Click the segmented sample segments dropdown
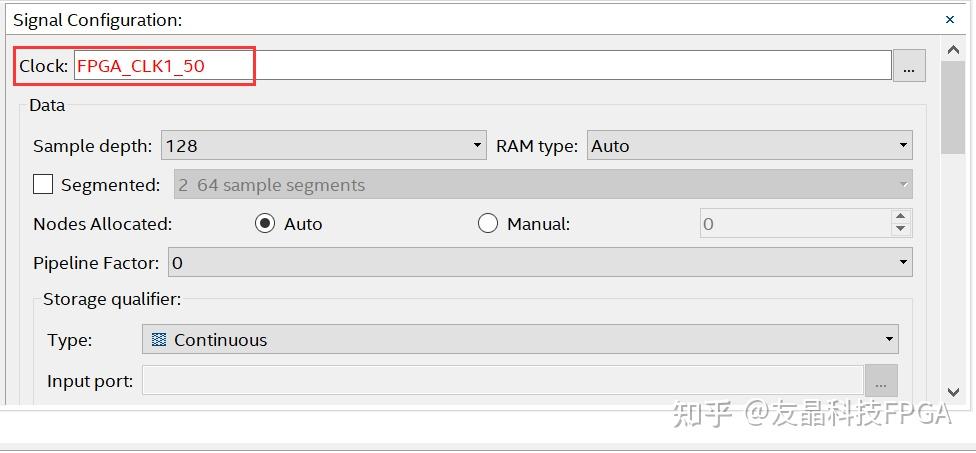This screenshot has height=453, width=976. pyautogui.click(x=543, y=185)
